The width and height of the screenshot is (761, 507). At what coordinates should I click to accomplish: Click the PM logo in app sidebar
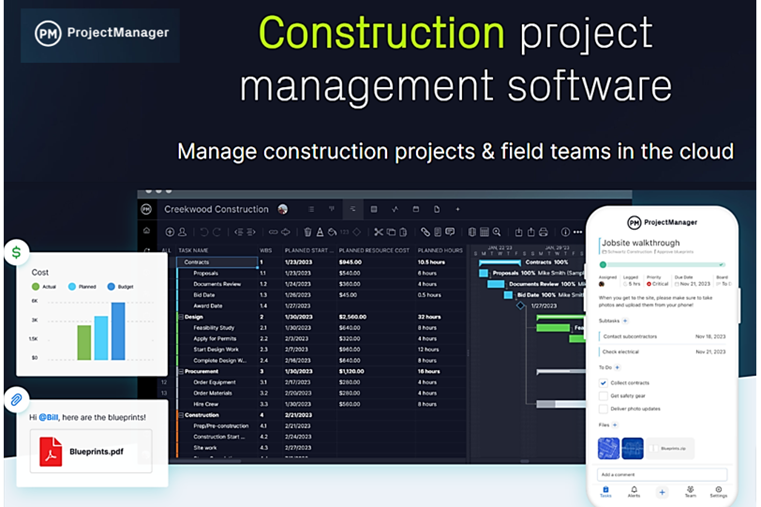click(146, 209)
